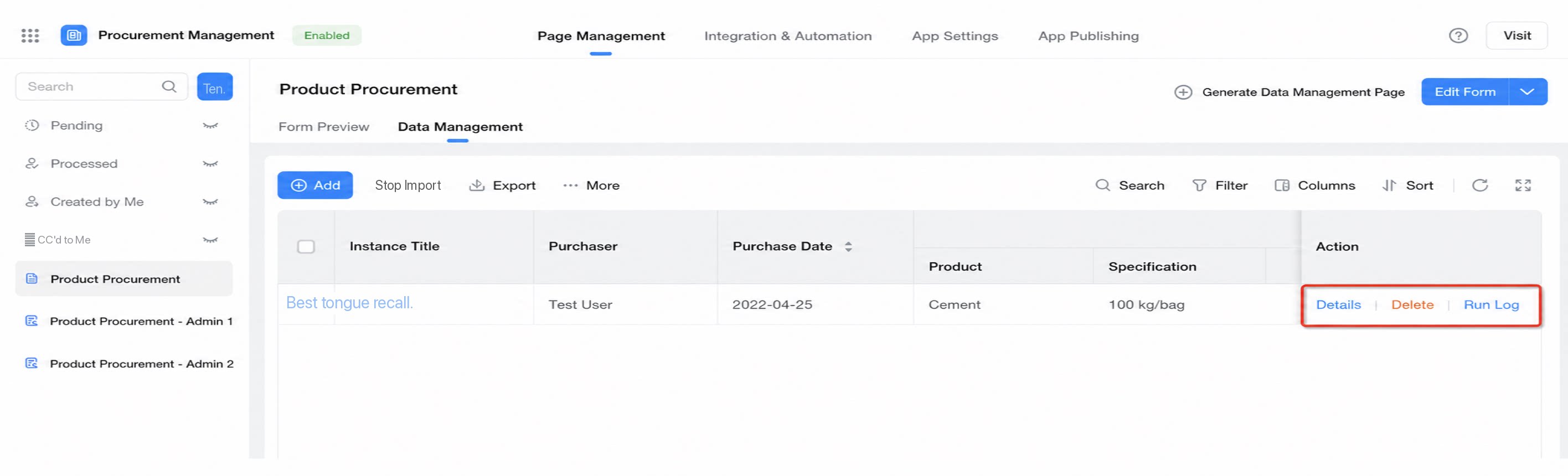Toggle visibility of Pending menu item
Viewport: 1568px width, 476px height.
(210, 126)
